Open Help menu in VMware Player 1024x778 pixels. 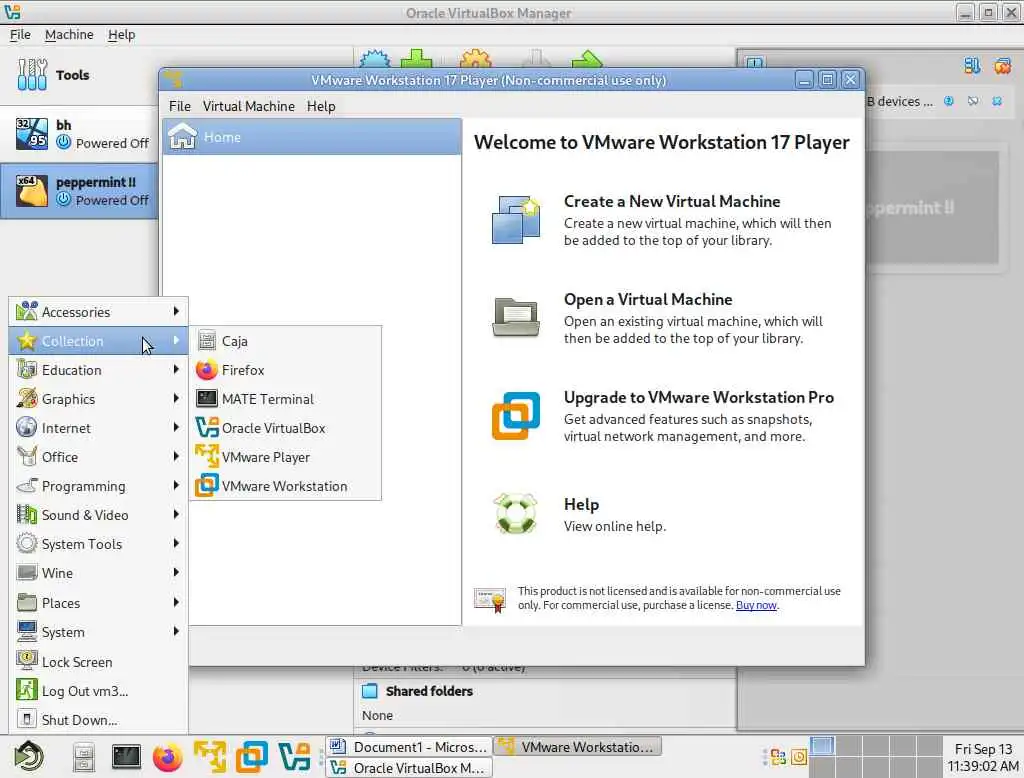pos(321,106)
